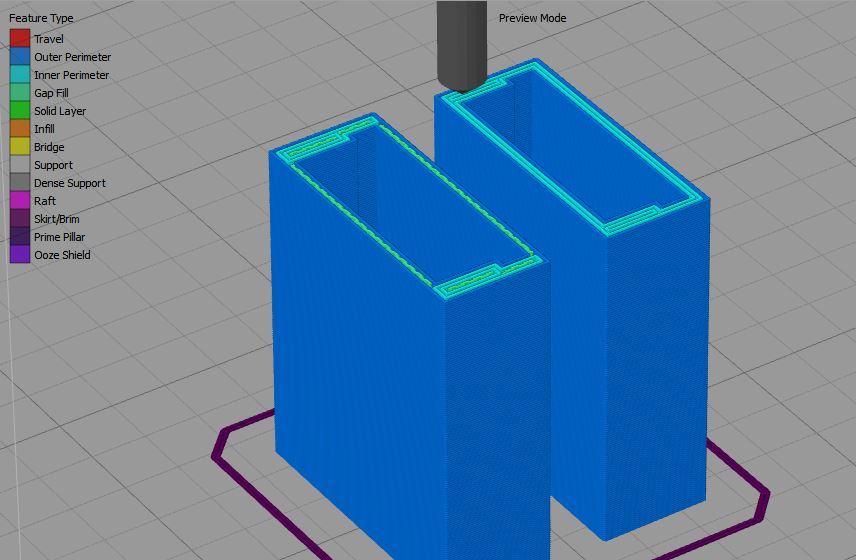This screenshot has width=856, height=560.
Task: Click the 'Raft' legend label
Action: pyautogui.click(x=45, y=201)
